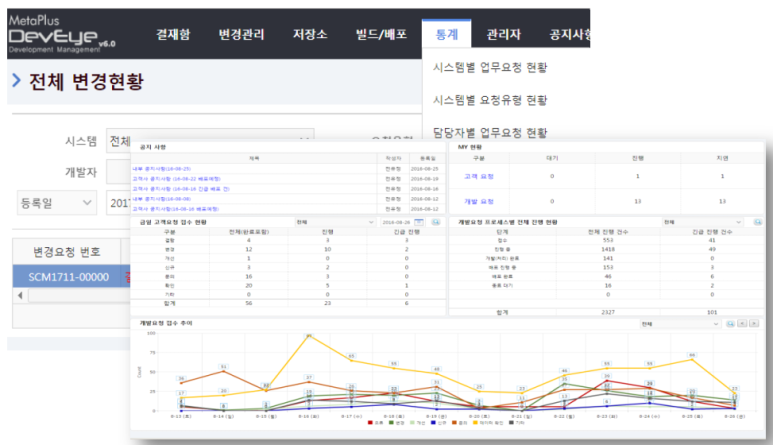The image size is (773, 445).
Task: Open the 변경관리 menu
Action: 242,34
